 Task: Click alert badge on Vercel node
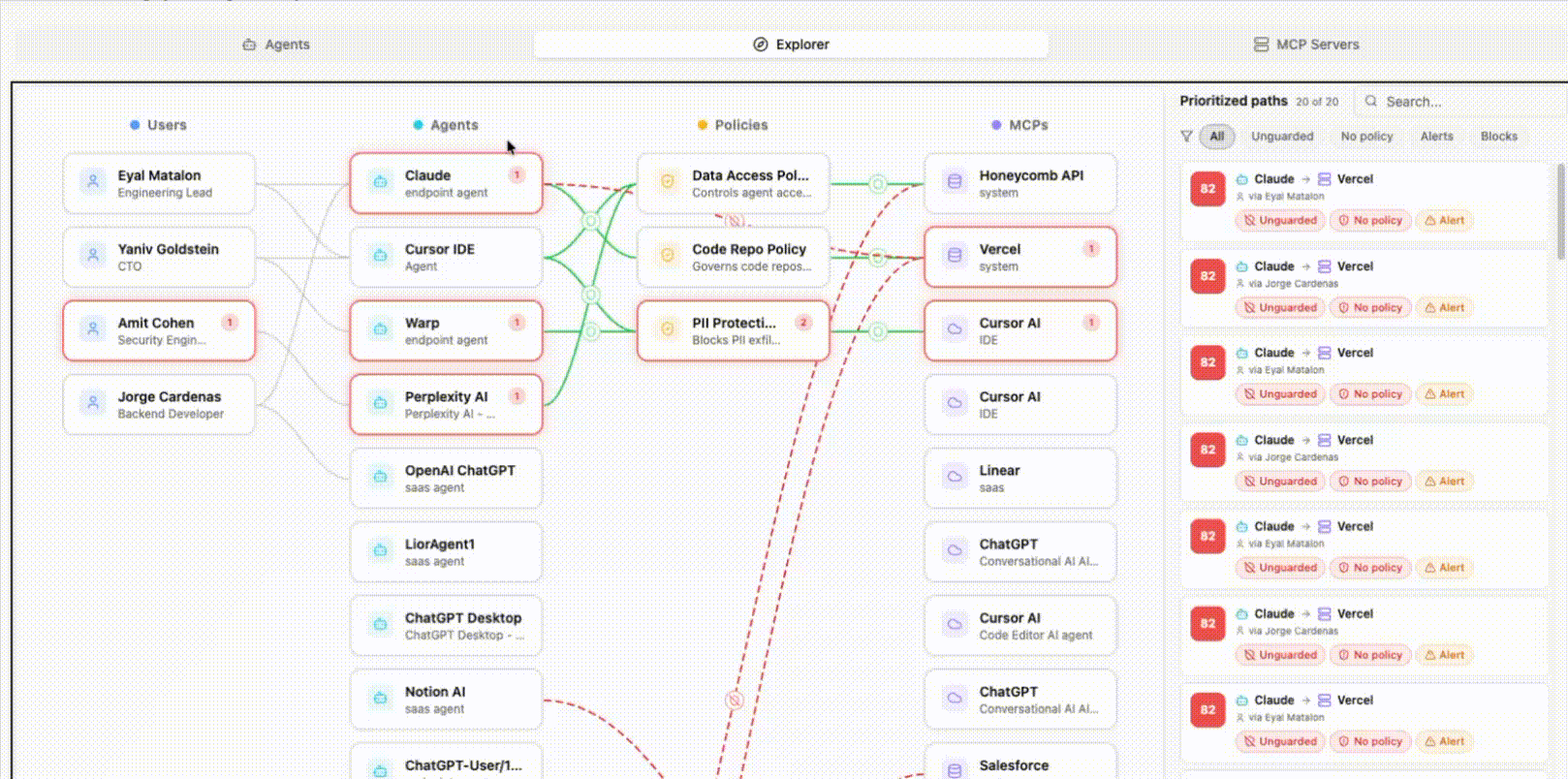[x=1091, y=249]
